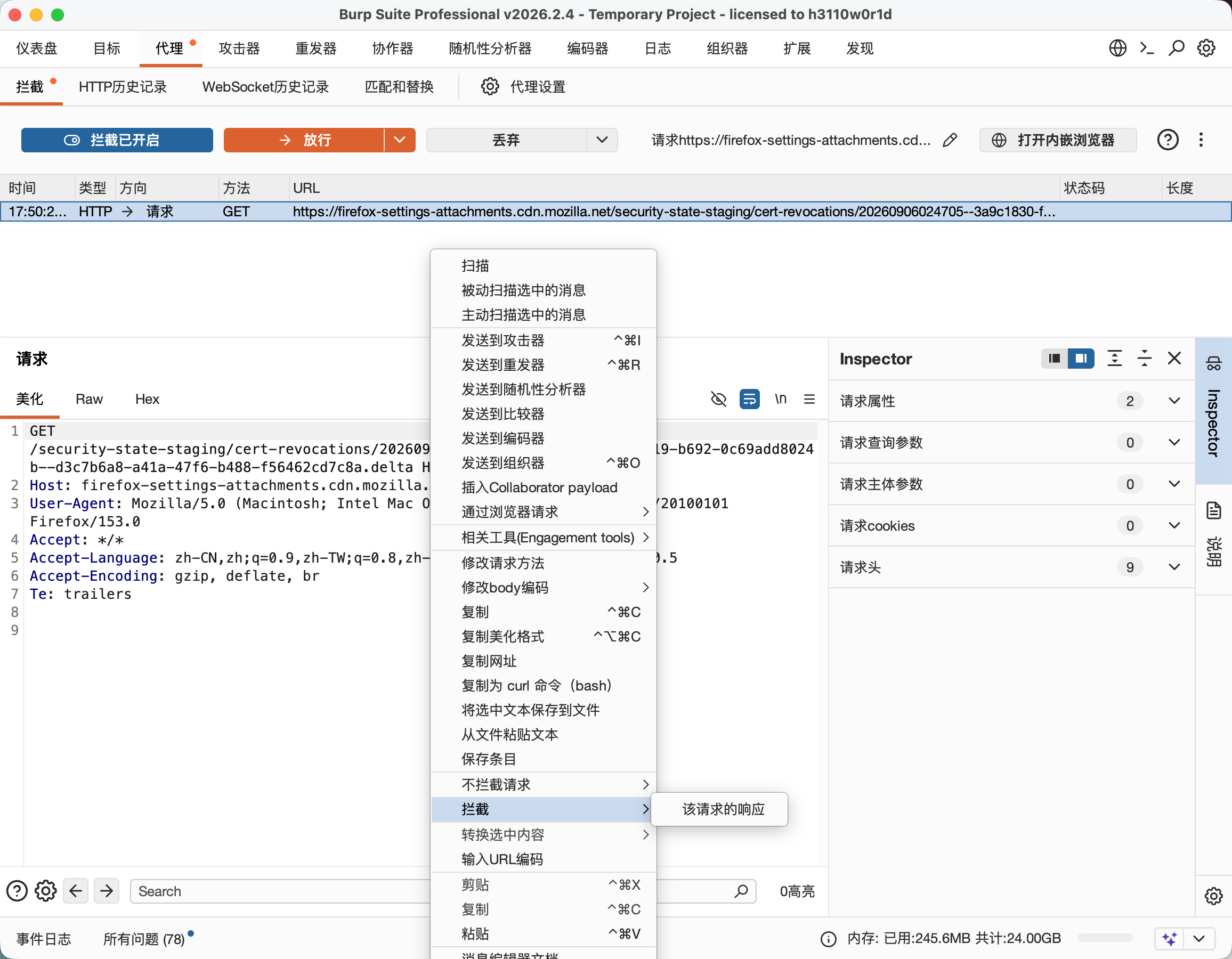Switch Inspector to left-side layout

[1055, 358]
